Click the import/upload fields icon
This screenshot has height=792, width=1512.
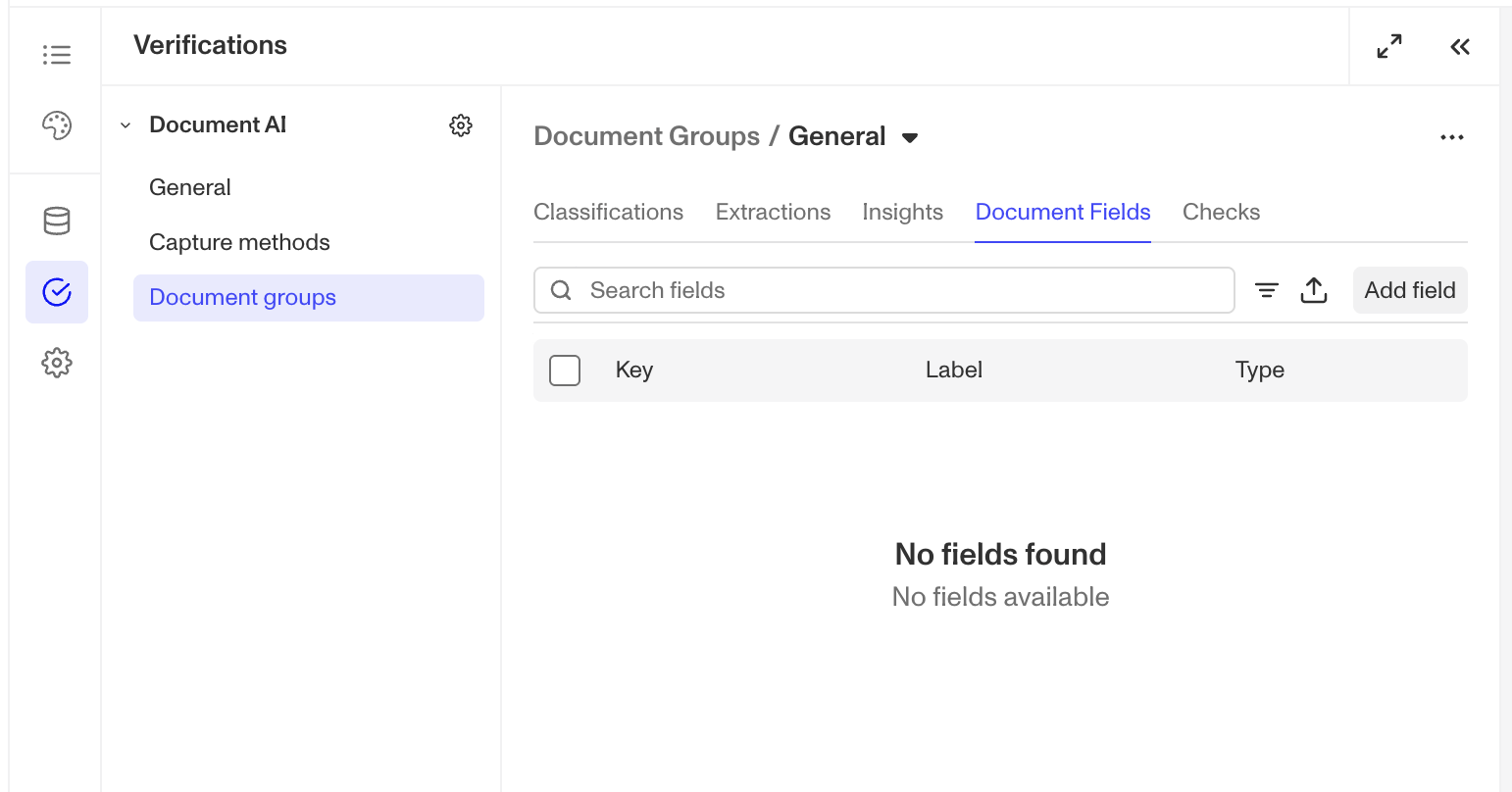pos(1314,290)
